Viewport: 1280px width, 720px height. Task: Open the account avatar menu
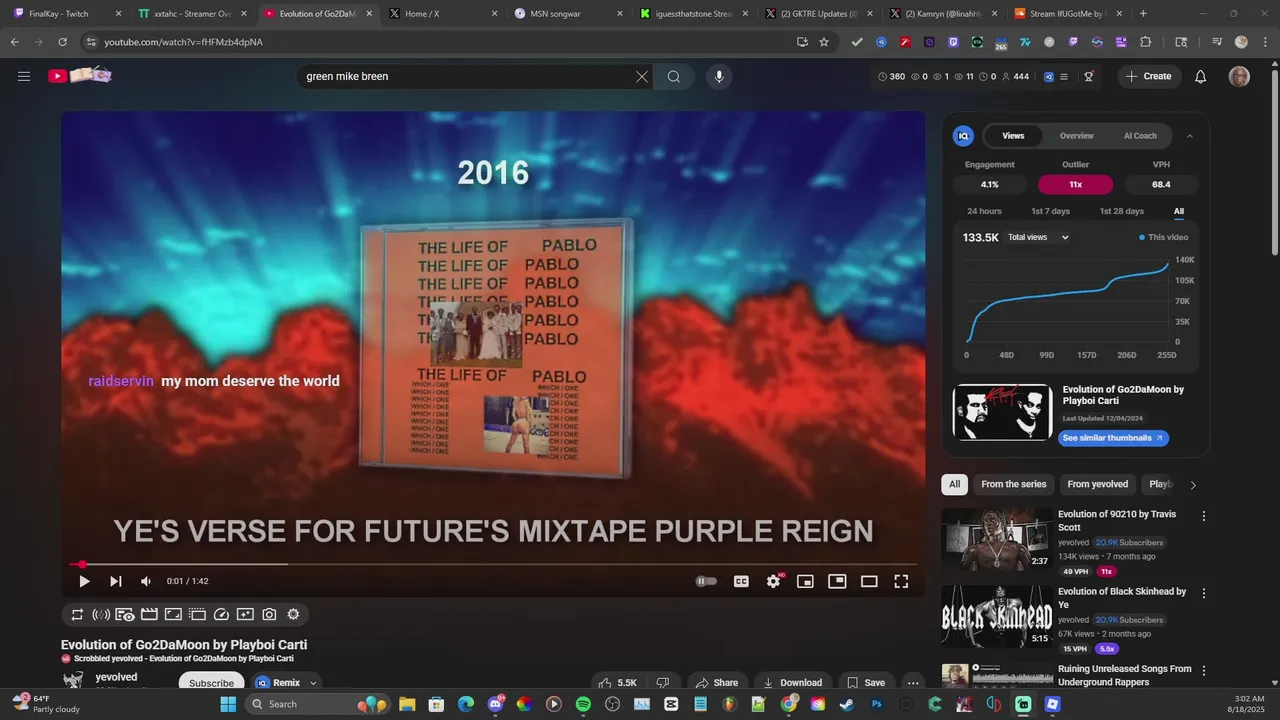(1239, 77)
